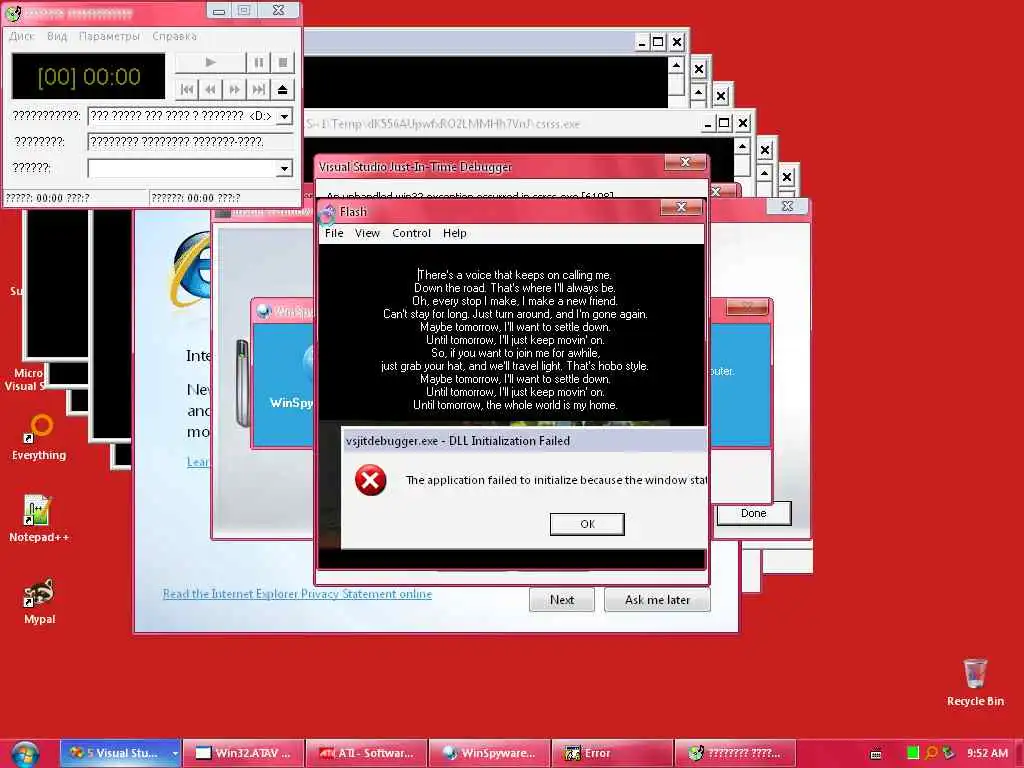Click the clock showing 9:52 AM
This screenshot has width=1024, height=768.
pos(987,753)
